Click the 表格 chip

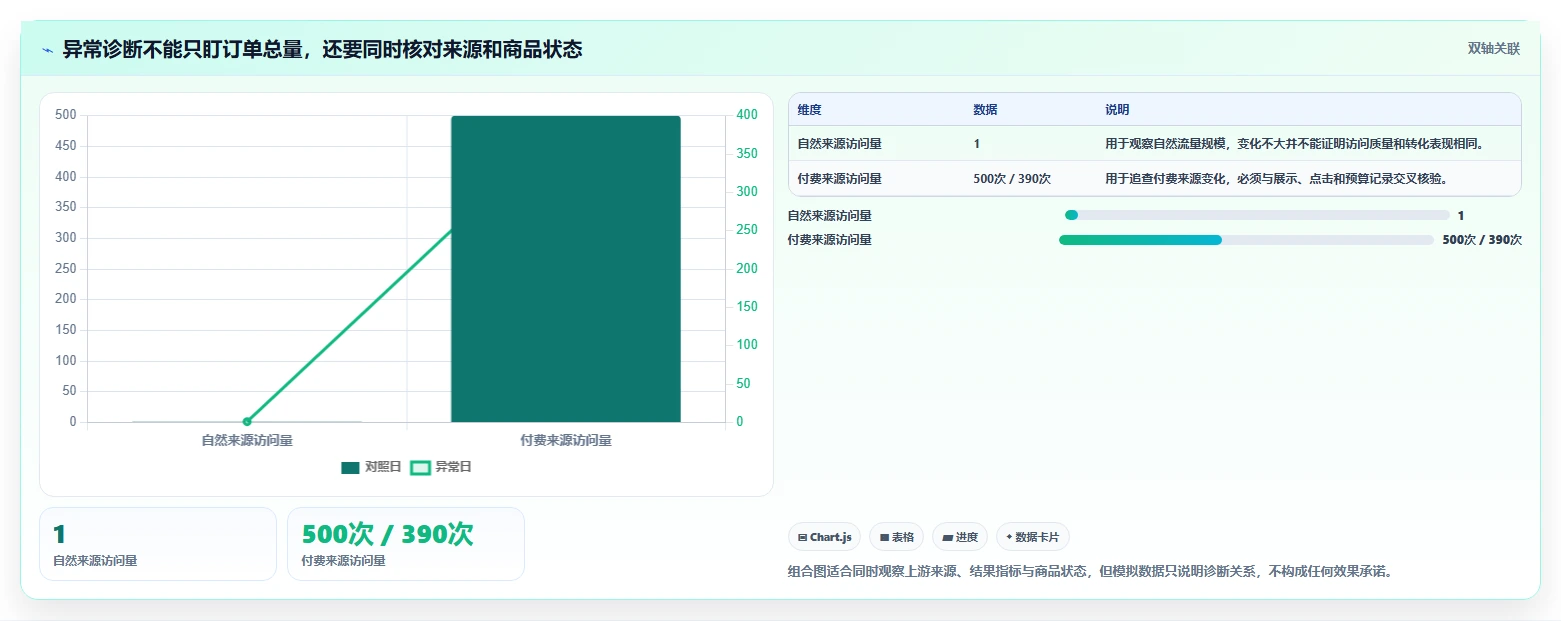click(x=896, y=537)
